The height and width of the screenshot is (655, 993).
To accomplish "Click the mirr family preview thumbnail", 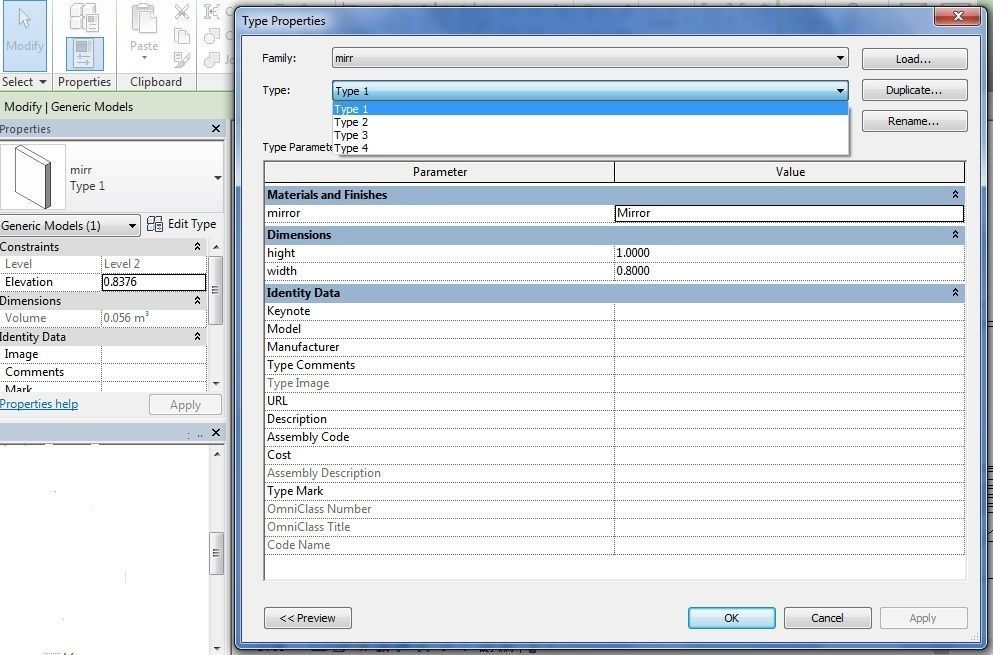I will (33, 177).
